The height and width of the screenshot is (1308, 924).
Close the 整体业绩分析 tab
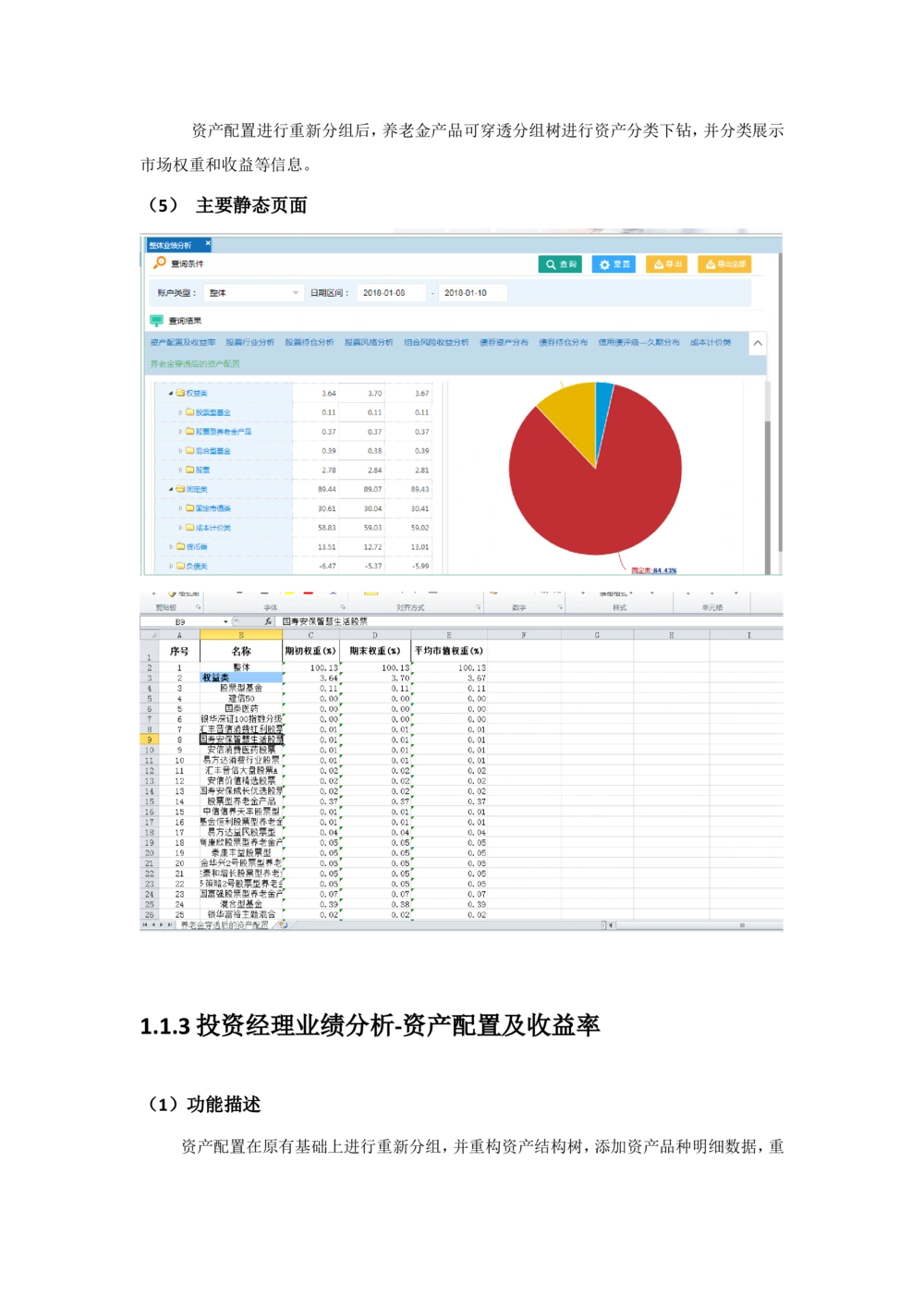pos(208,244)
